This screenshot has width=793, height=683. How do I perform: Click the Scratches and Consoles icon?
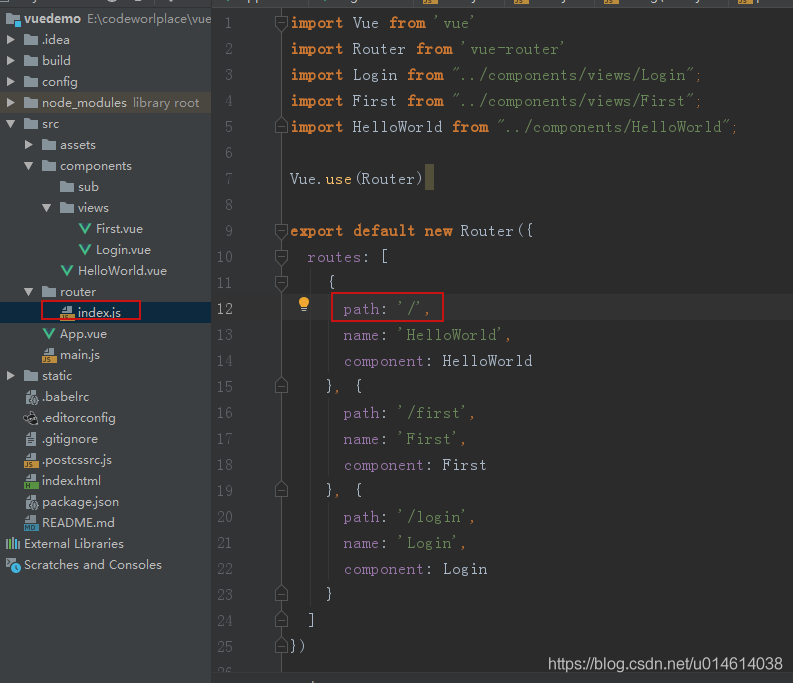pyautogui.click(x=13, y=565)
